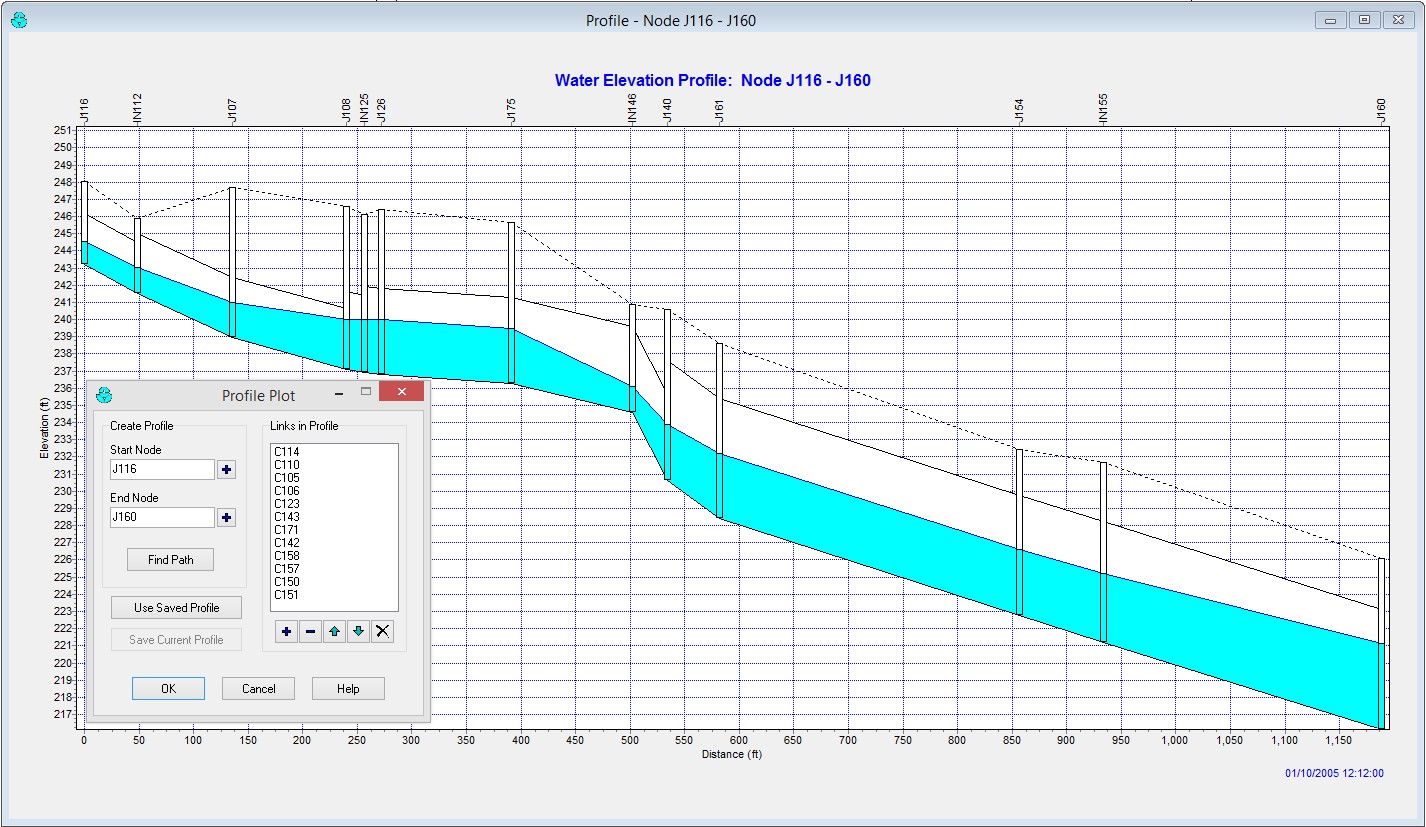The width and height of the screenshot is (1426, 827).
Task: Cancel the Profile Plot dialog
Action: point(258,689)
